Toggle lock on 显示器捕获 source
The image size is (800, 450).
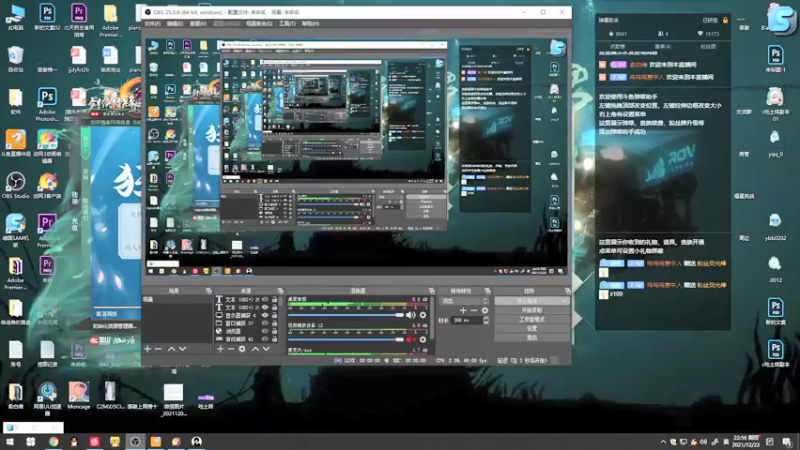point(274,315)
